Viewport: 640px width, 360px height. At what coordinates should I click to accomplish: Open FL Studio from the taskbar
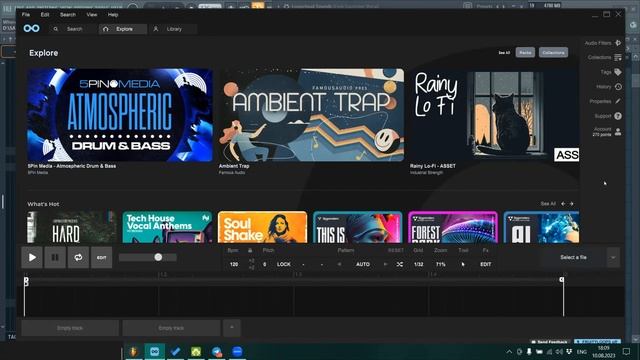[133, 351]
